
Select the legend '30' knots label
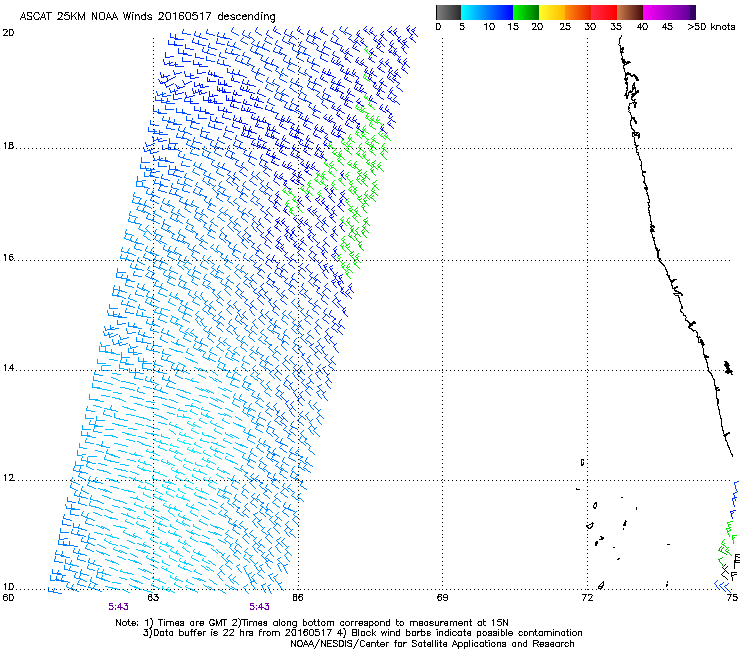click(x=590, y=27)
